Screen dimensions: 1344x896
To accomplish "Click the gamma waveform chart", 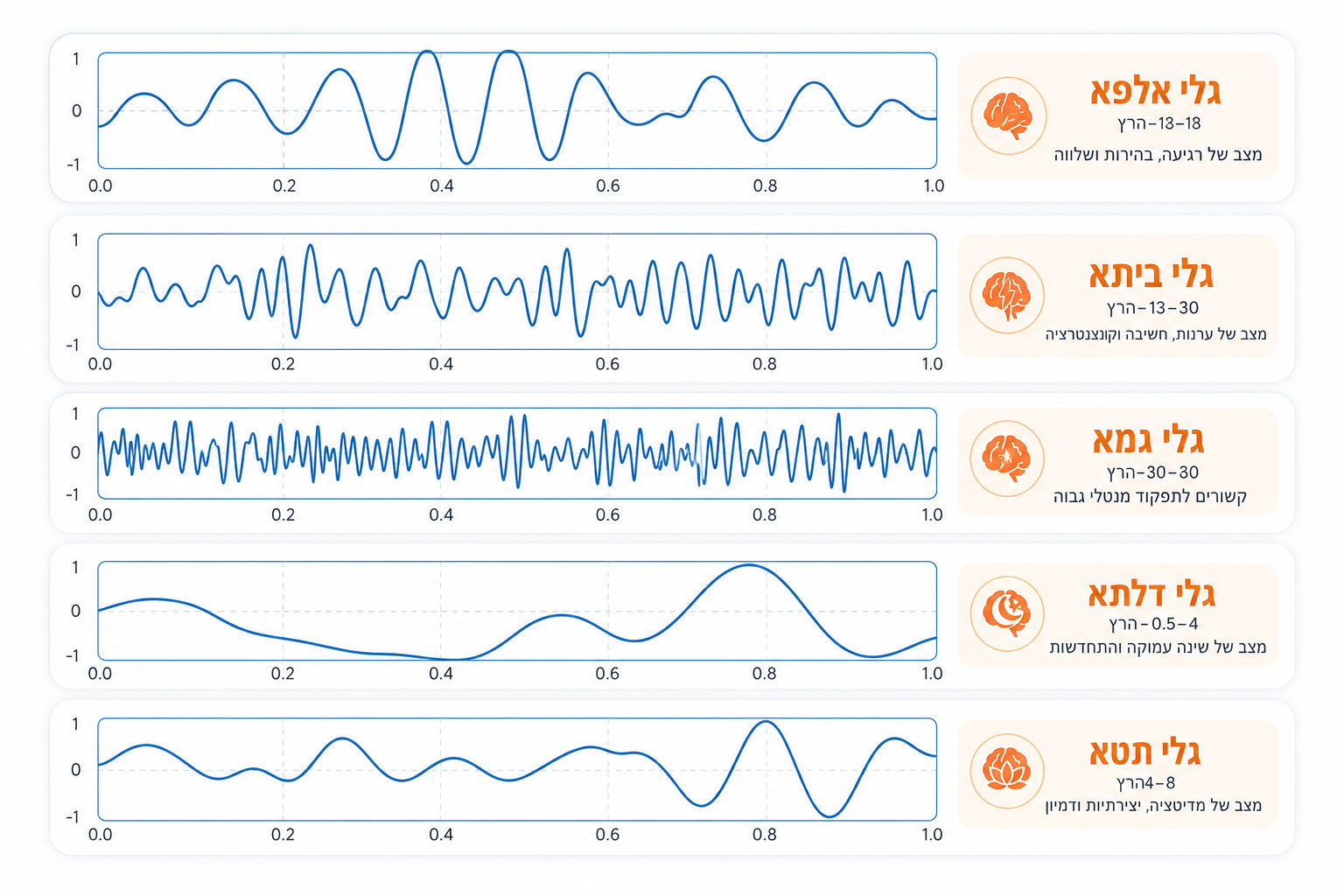I will pos(517,453).
